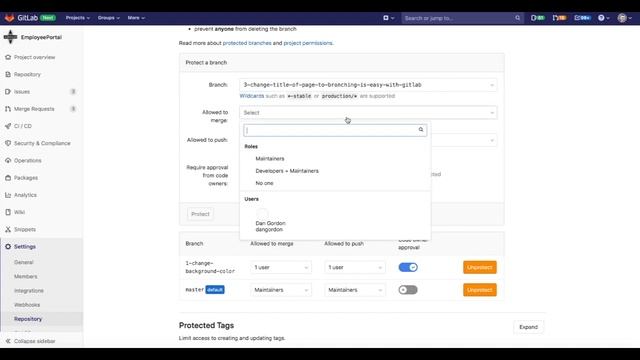The width and height of the screenshot is (640, 360).
Task: Click the Merge Requests icon in the sidebar
Action: click(8, 109)
